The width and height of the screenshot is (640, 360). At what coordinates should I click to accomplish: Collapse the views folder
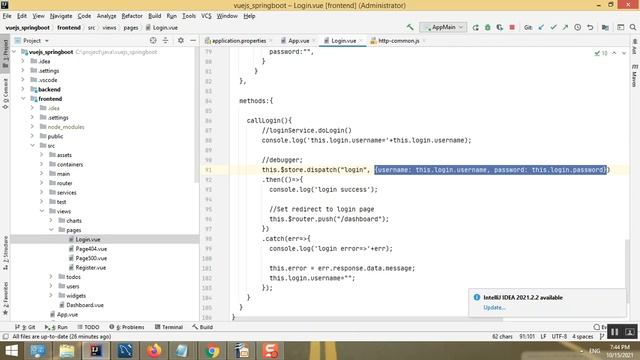pyautogui.click(x=42, y=211)
